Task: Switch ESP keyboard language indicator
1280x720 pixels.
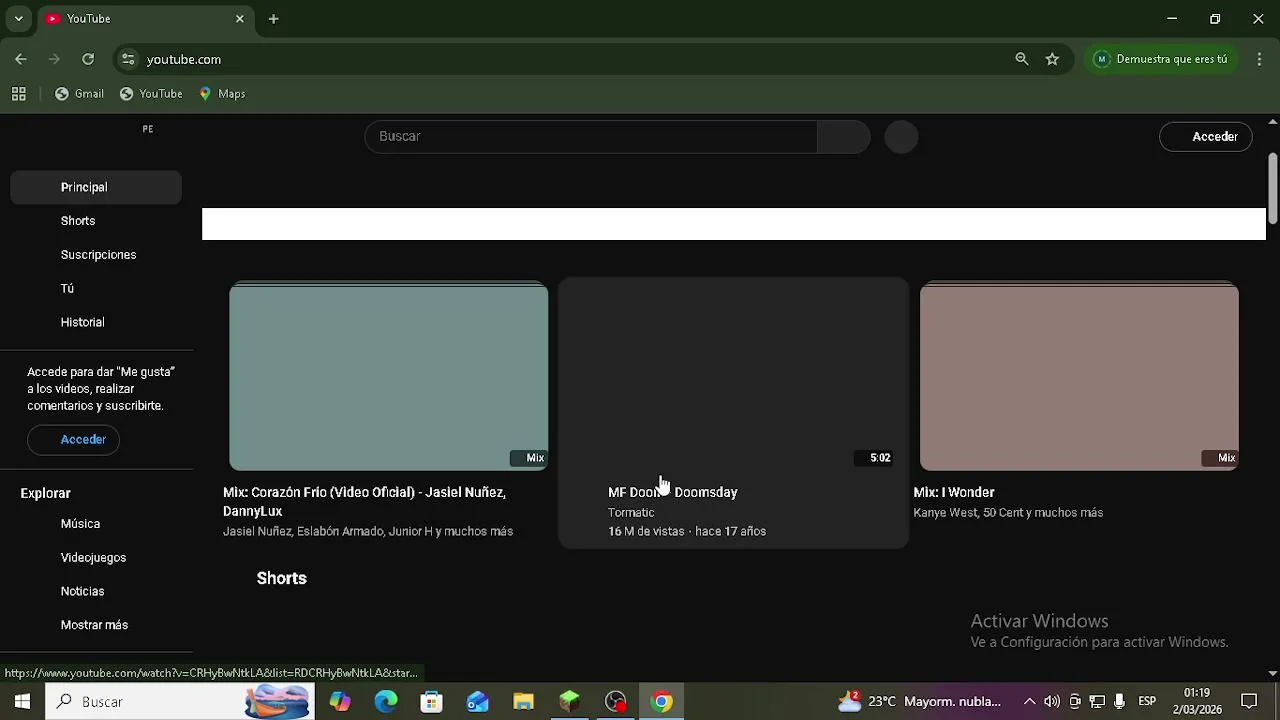Action: [1147, 702]
